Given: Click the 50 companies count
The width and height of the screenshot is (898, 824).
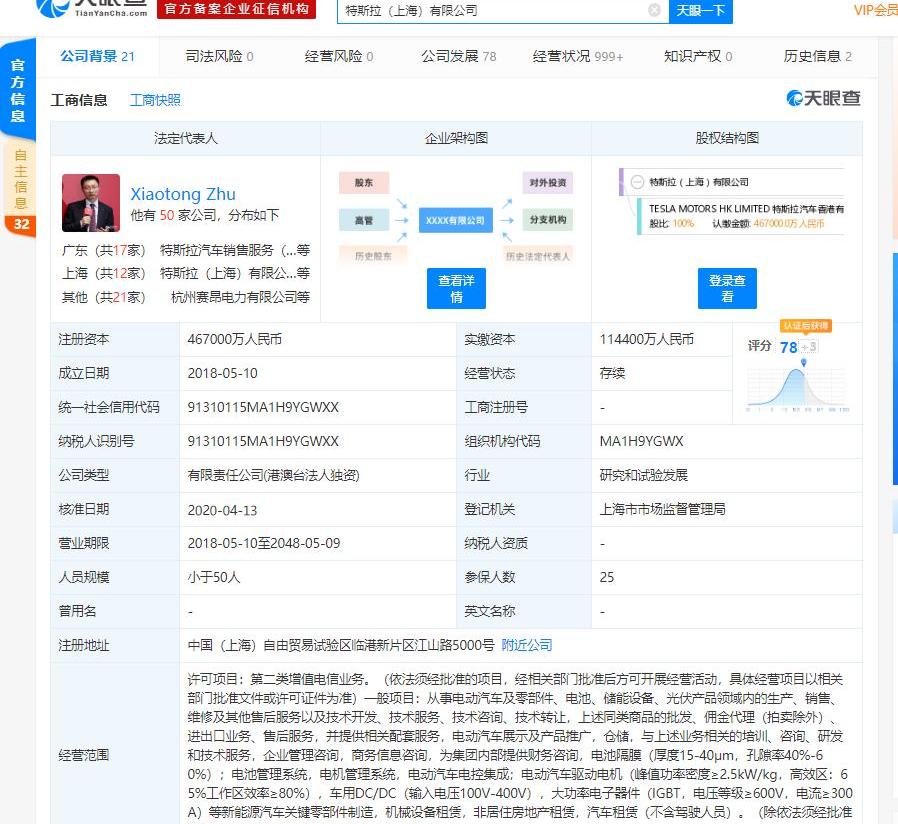Looking at the screenshot, I should (167, 215).
